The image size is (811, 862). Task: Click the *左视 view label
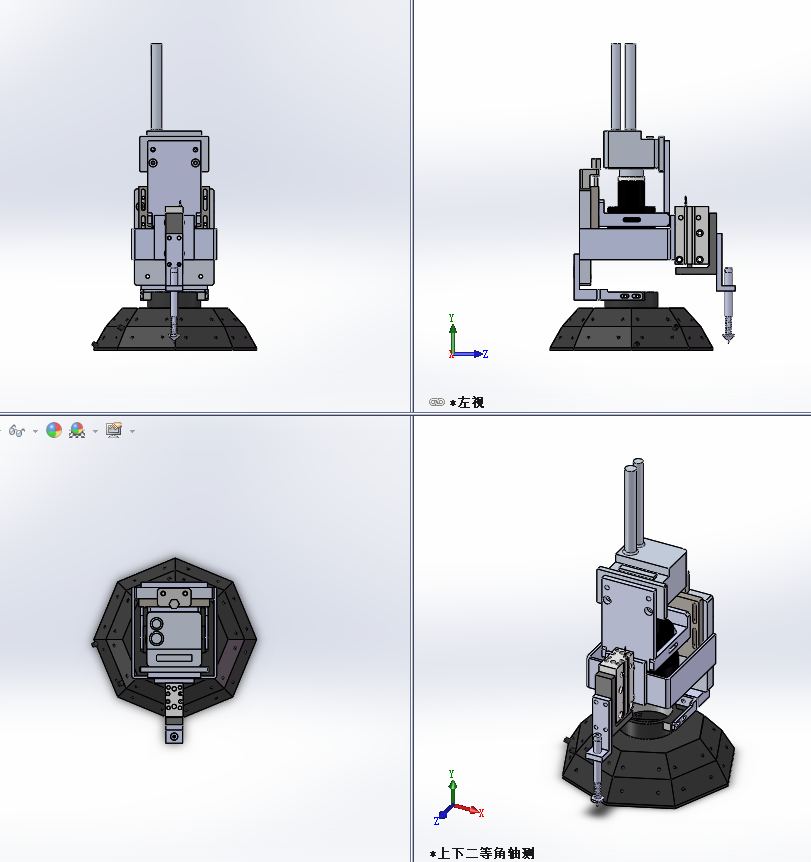[467, 402]
